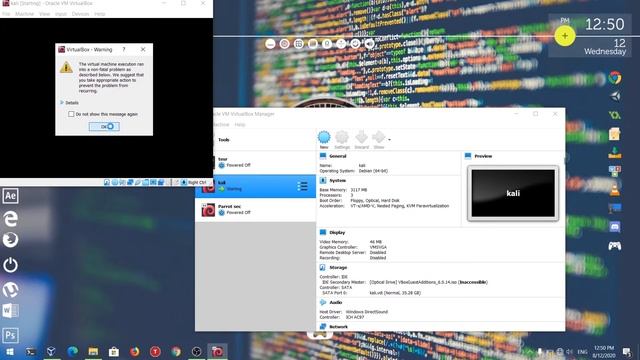The width and height of the screenshot is (640, 360).
Task: Open Unity icon in right dock
Action: (x=615, y=96)
